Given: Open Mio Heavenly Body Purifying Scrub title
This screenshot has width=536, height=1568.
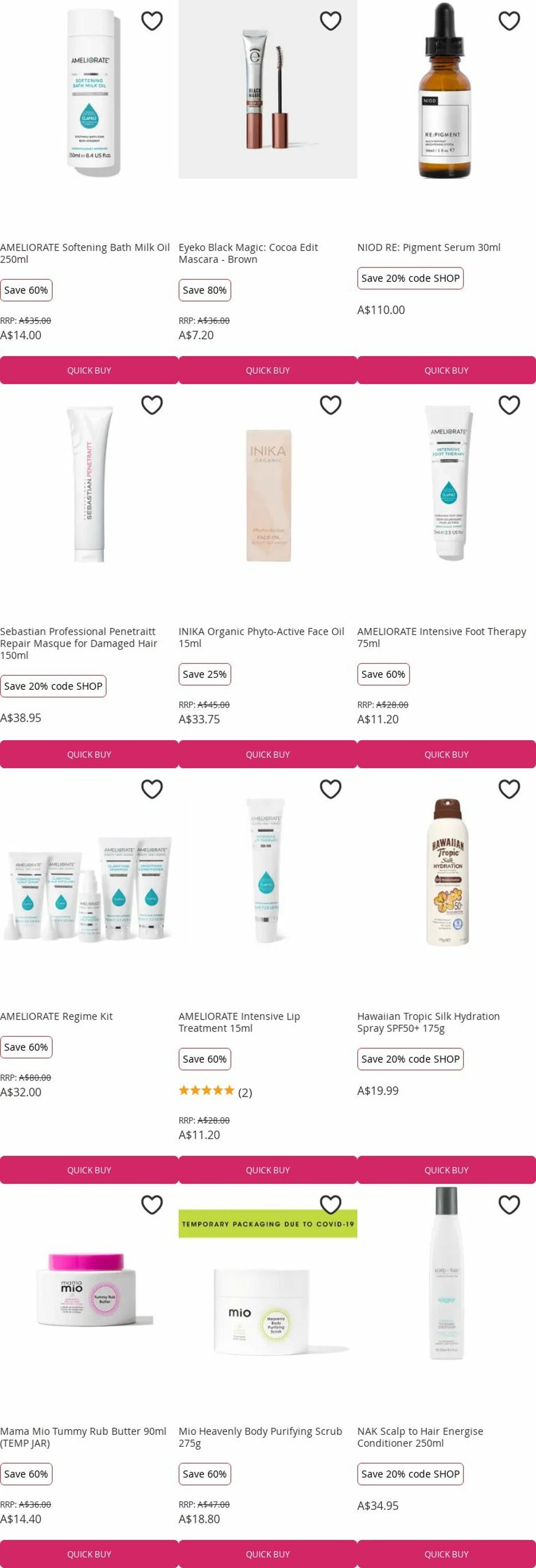Looking at the screenshot, I should point(260,1437).
